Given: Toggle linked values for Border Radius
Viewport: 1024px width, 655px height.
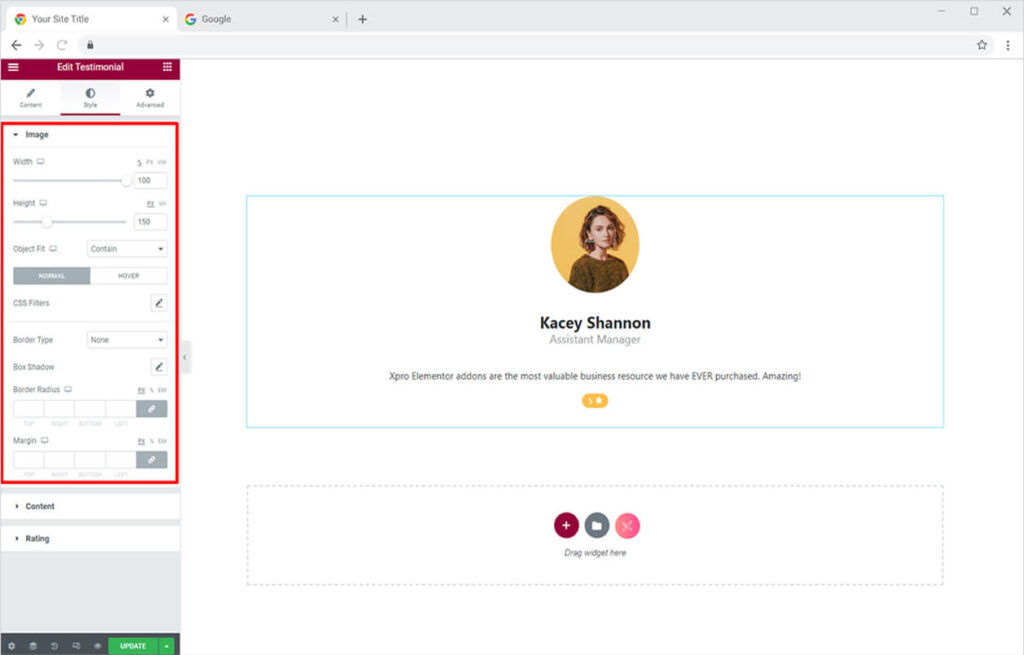Looking at the screenshot, I should (151, 409).
